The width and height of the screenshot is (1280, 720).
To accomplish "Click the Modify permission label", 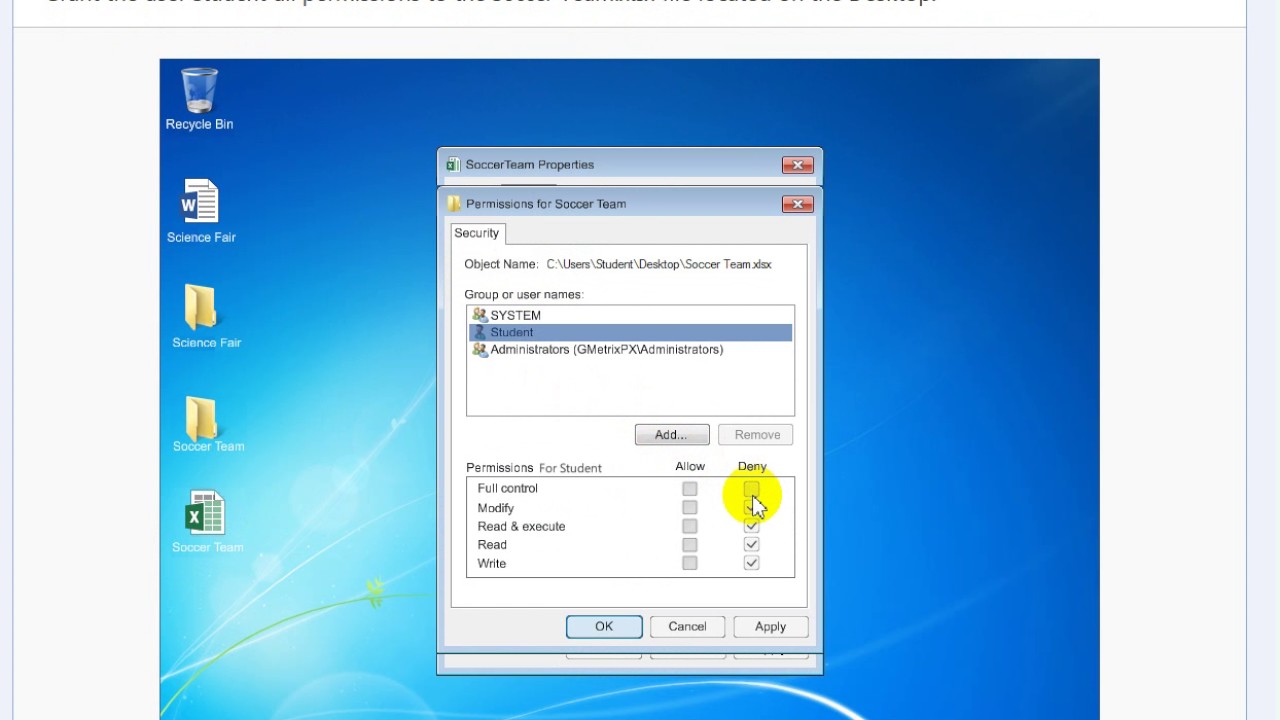I will pyautogui.click(x=495, y=508).
